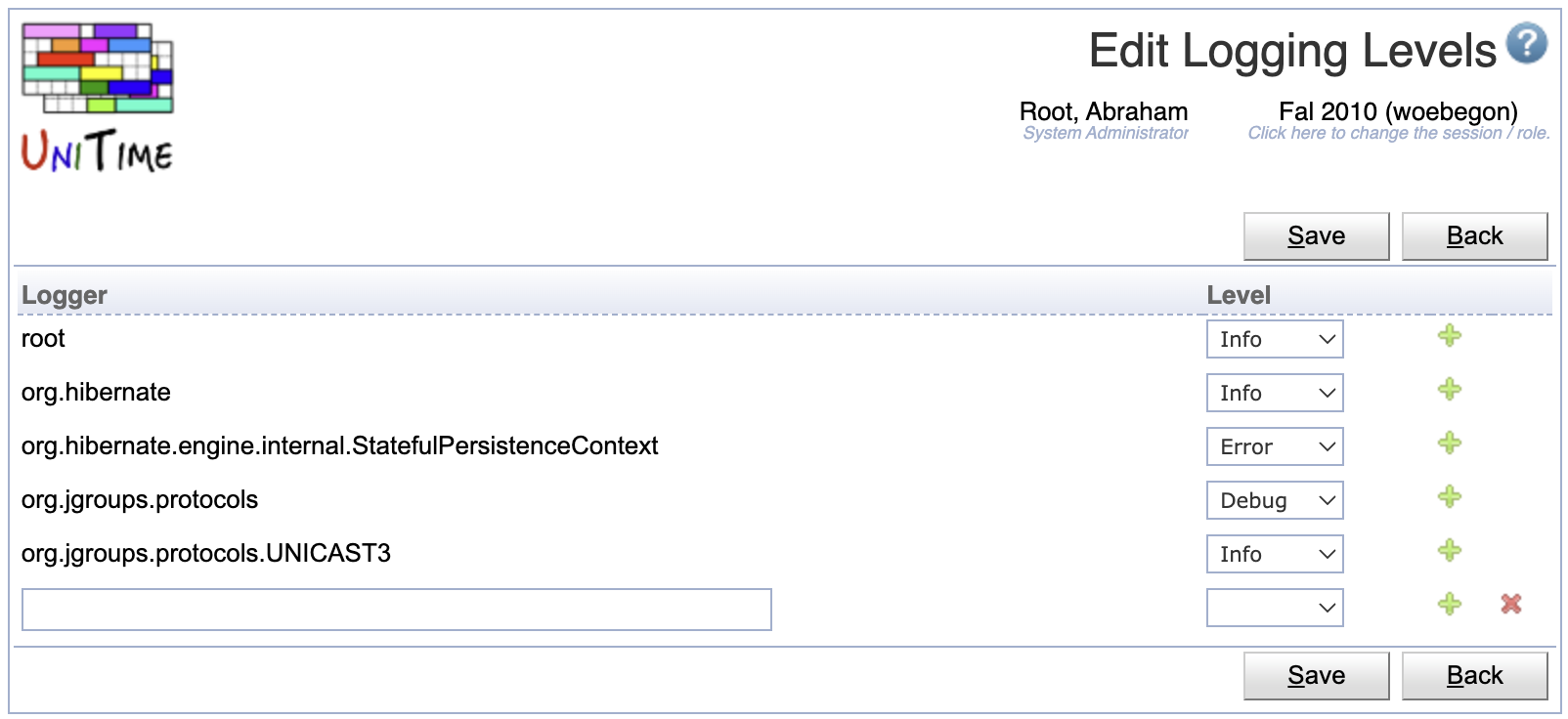Viewport: 1568px width, 719px height.
Task: Expand the Error level dropdown
Action: [x=1275, y=446]
